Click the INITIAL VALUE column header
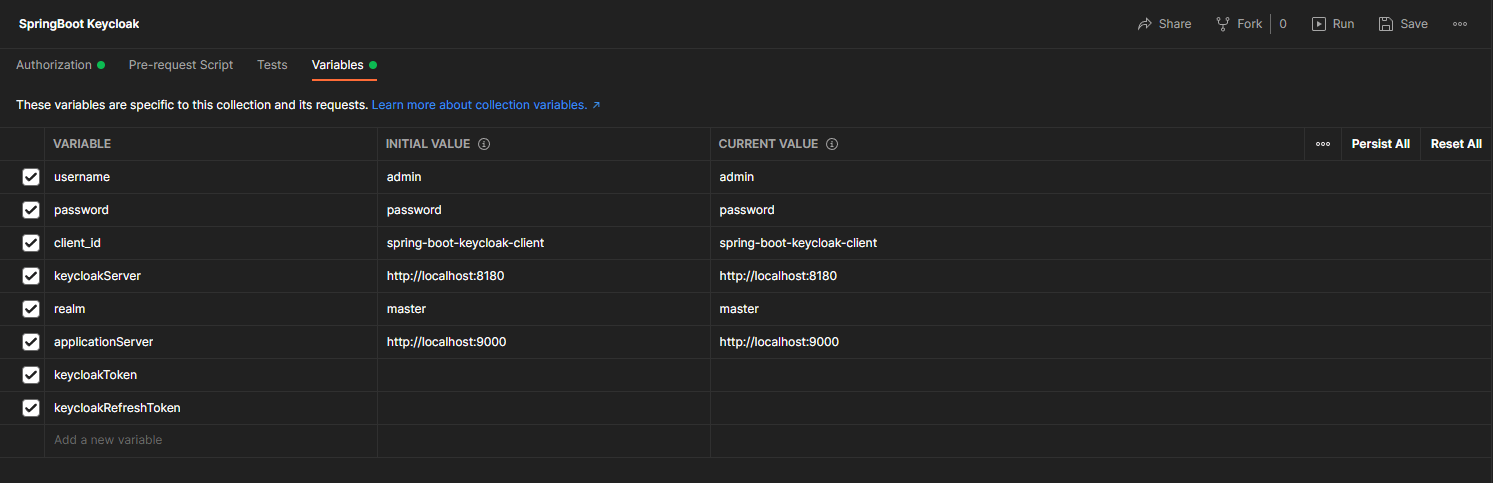The height and width of the screenshot is (483, 1493). click(428, 144)
